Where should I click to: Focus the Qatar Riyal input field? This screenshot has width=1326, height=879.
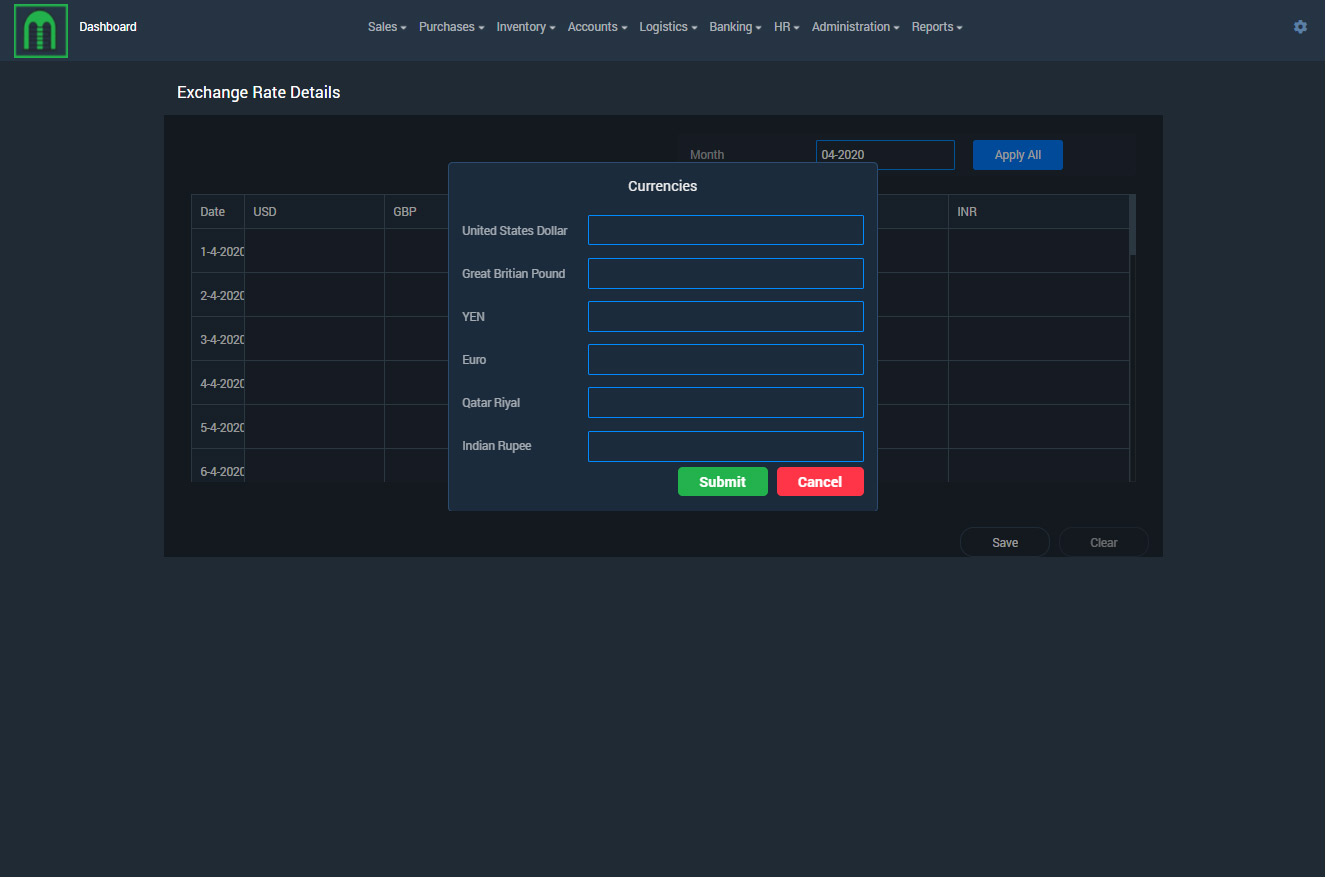[x=726, y=402]
